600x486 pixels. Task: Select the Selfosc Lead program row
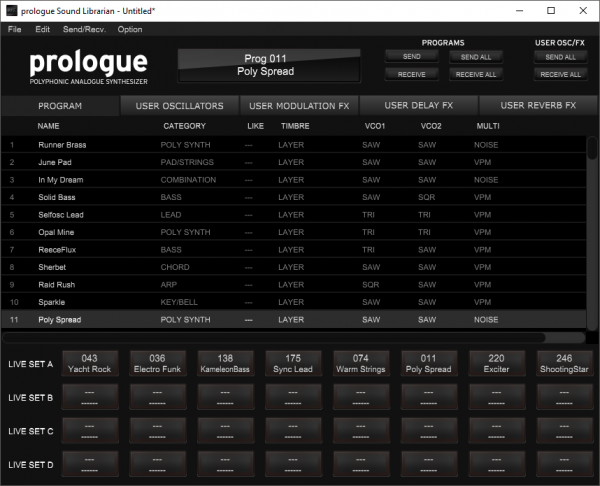(x=293, y=215)
